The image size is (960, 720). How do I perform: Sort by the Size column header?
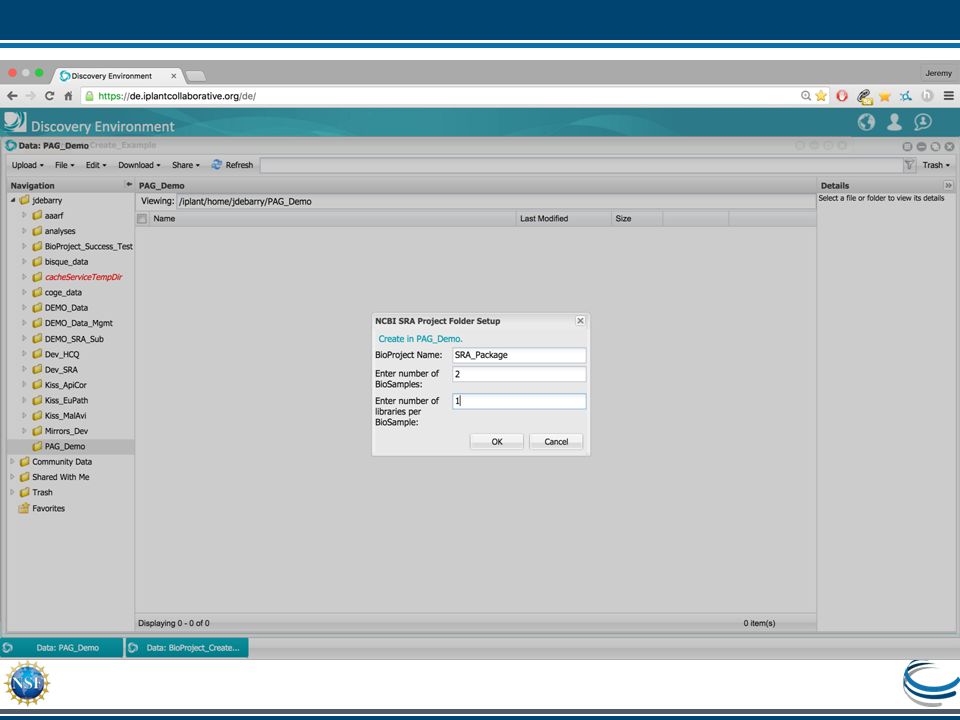pos(637,219)
